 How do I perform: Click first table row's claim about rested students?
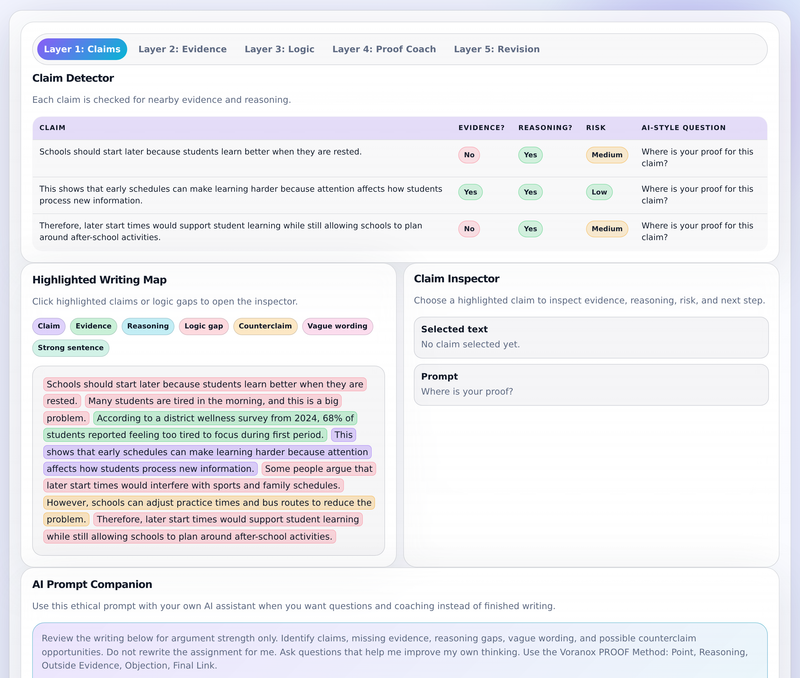[x=200, y=152]
